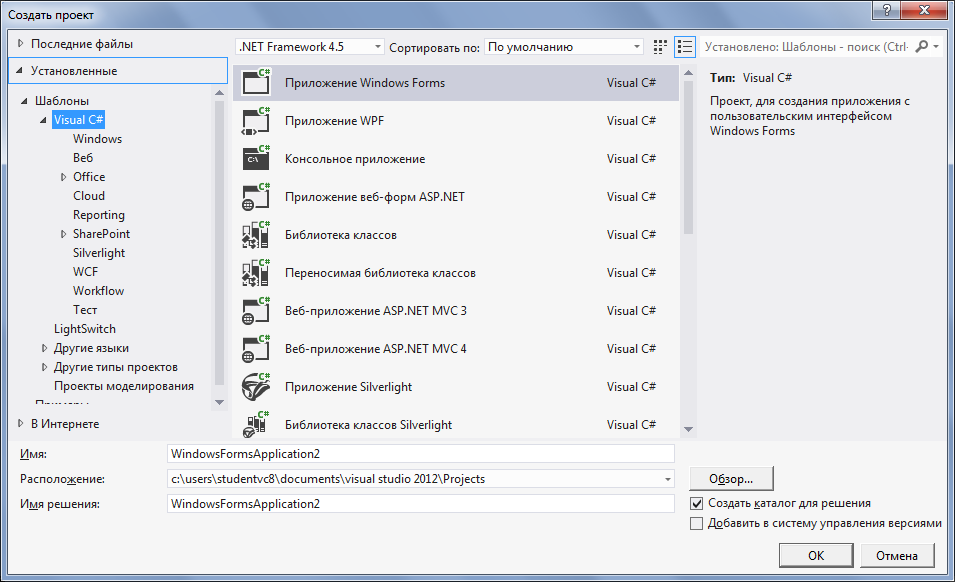Select the Cloud template category
Image resolution: width=955 pixels, height=582 pixels.
click(89, 195)
